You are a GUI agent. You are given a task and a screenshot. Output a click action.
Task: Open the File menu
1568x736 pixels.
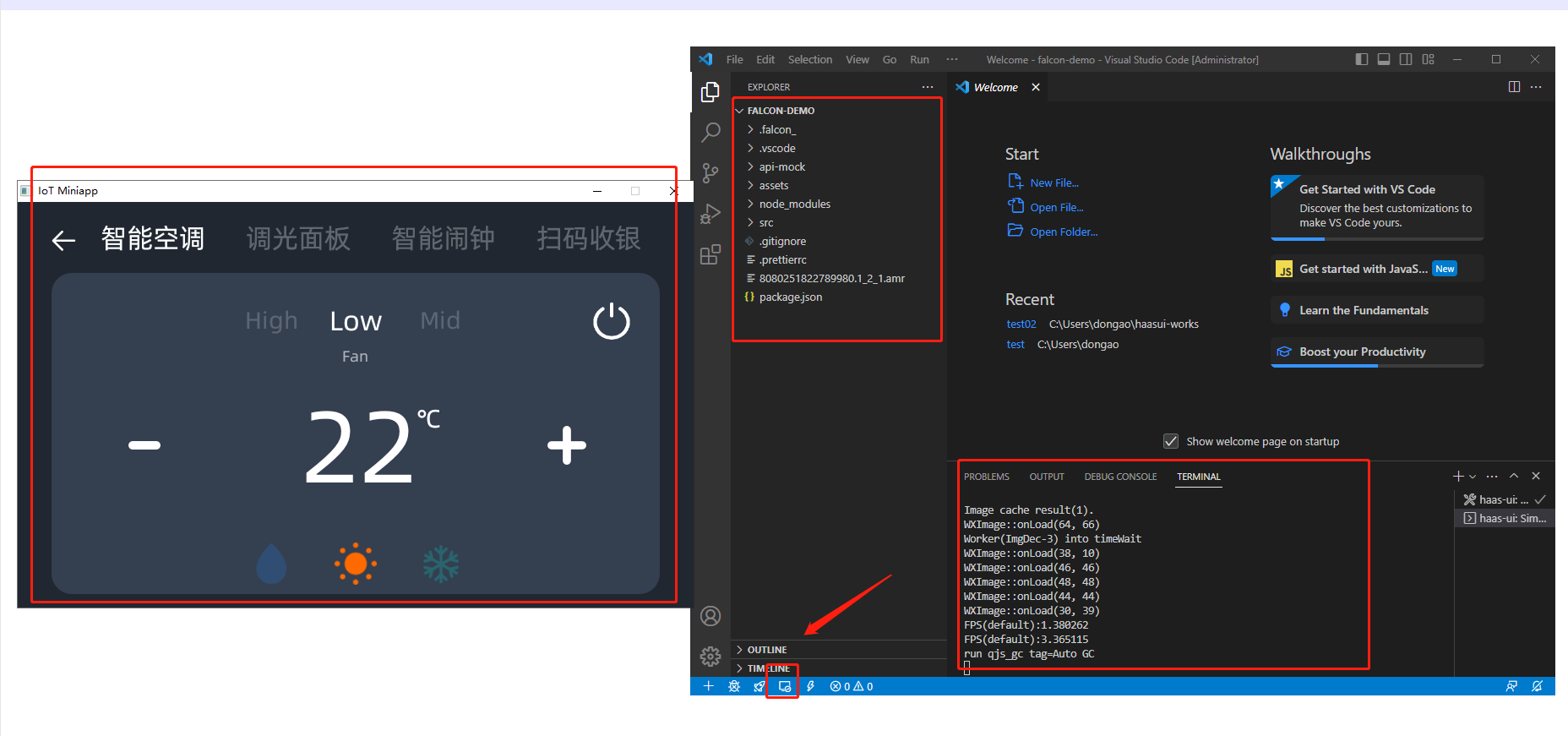point(735,59)
